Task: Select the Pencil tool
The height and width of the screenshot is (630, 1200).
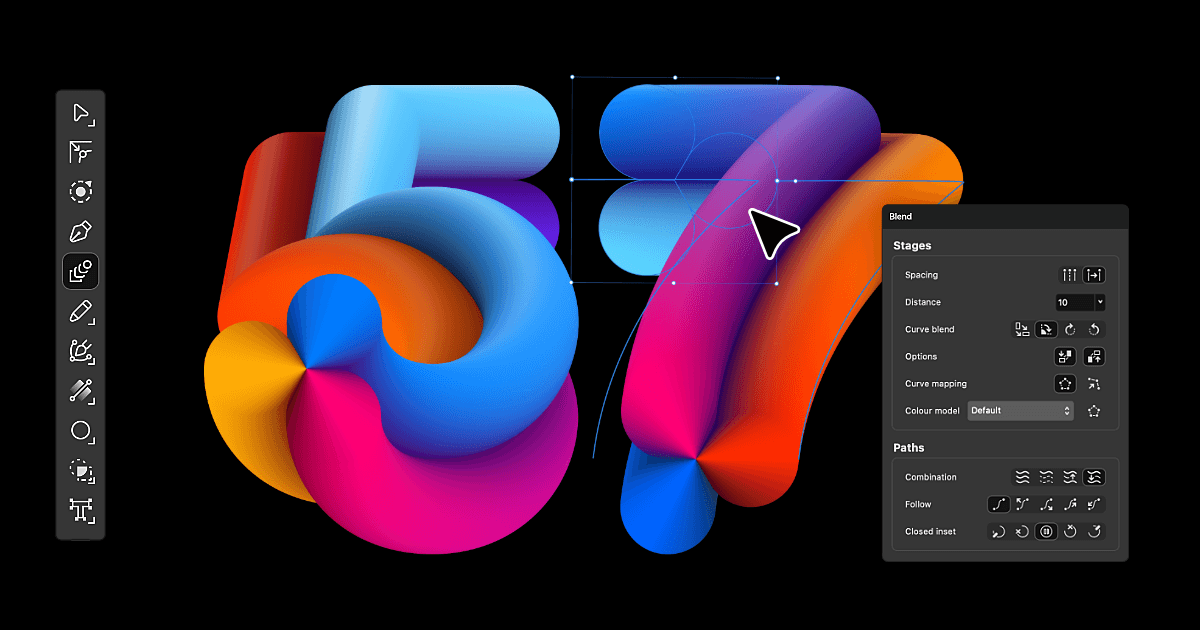Action: [81, 311]
